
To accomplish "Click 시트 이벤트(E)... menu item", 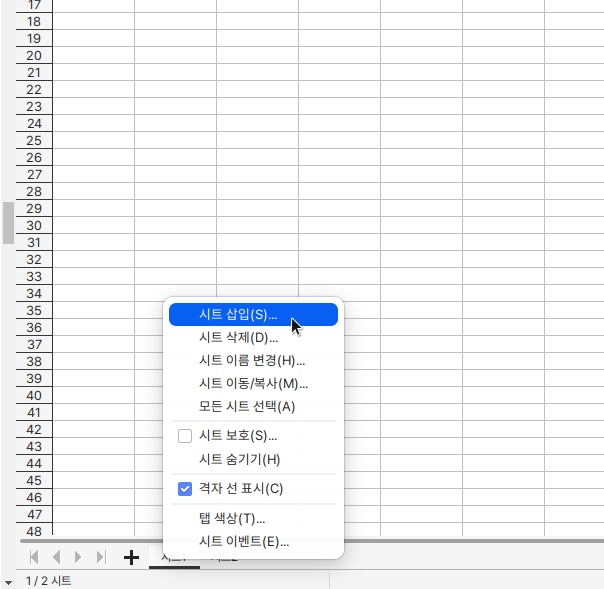I will [244, 542].
